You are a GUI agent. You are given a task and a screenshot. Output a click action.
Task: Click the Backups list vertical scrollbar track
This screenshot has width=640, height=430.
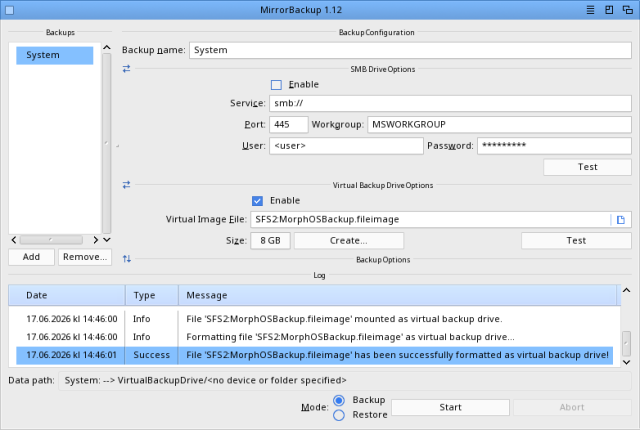pos(107,143)
